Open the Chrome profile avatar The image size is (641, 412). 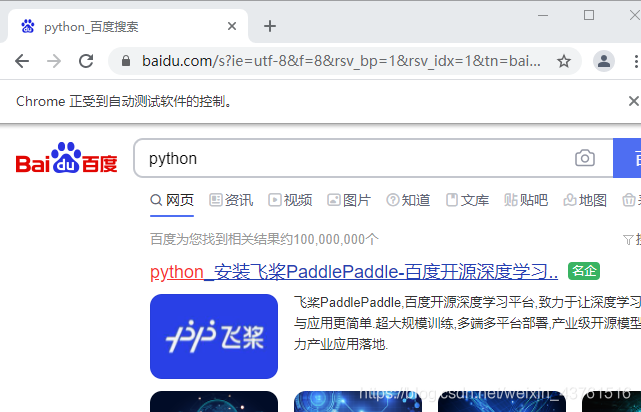click(x=604, y=61)
